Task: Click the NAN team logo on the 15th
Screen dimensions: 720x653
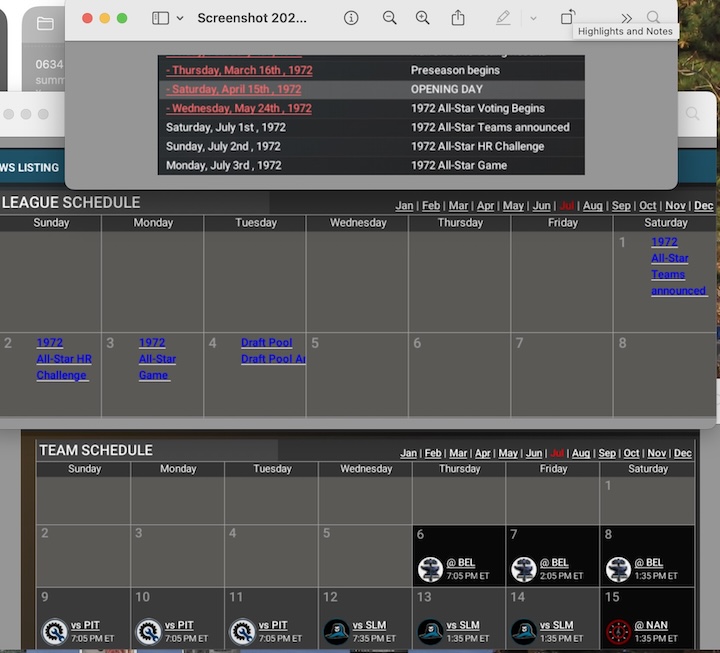Action: pos(617,632)
